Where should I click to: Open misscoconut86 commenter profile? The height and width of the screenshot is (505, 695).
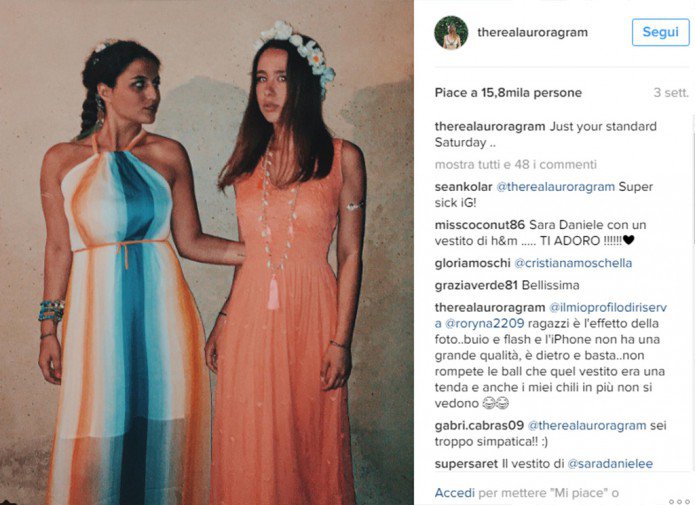tap(480, 225)
